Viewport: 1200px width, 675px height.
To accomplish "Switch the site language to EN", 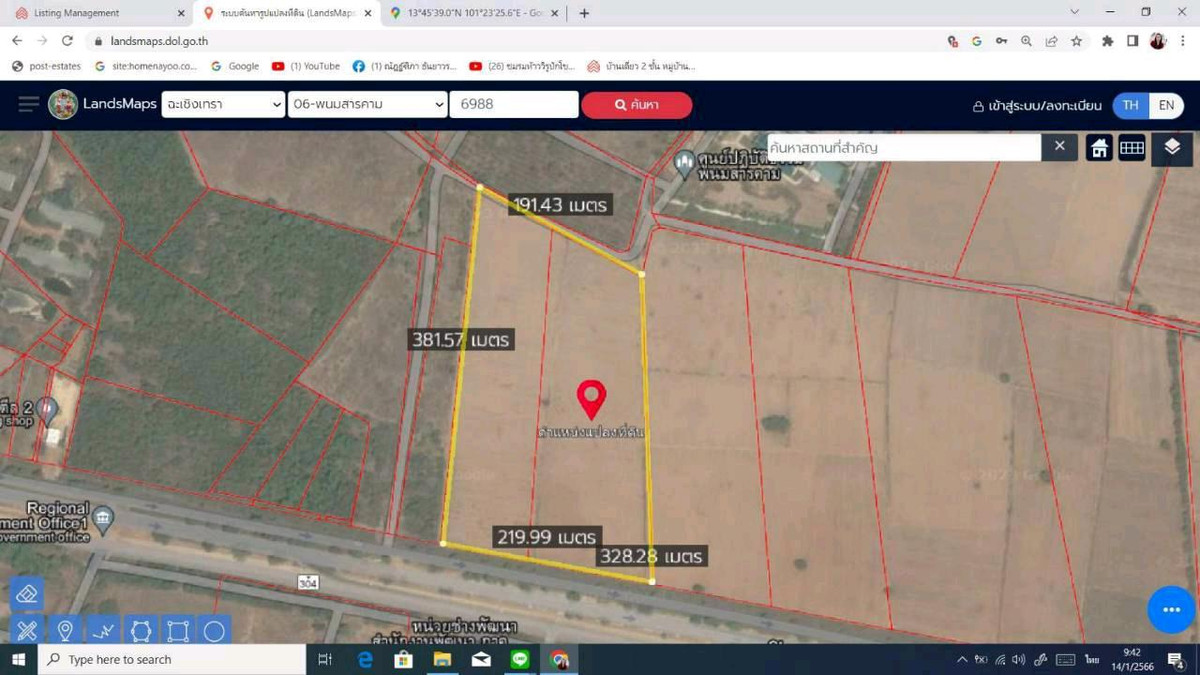I will tap(1166, 105).
